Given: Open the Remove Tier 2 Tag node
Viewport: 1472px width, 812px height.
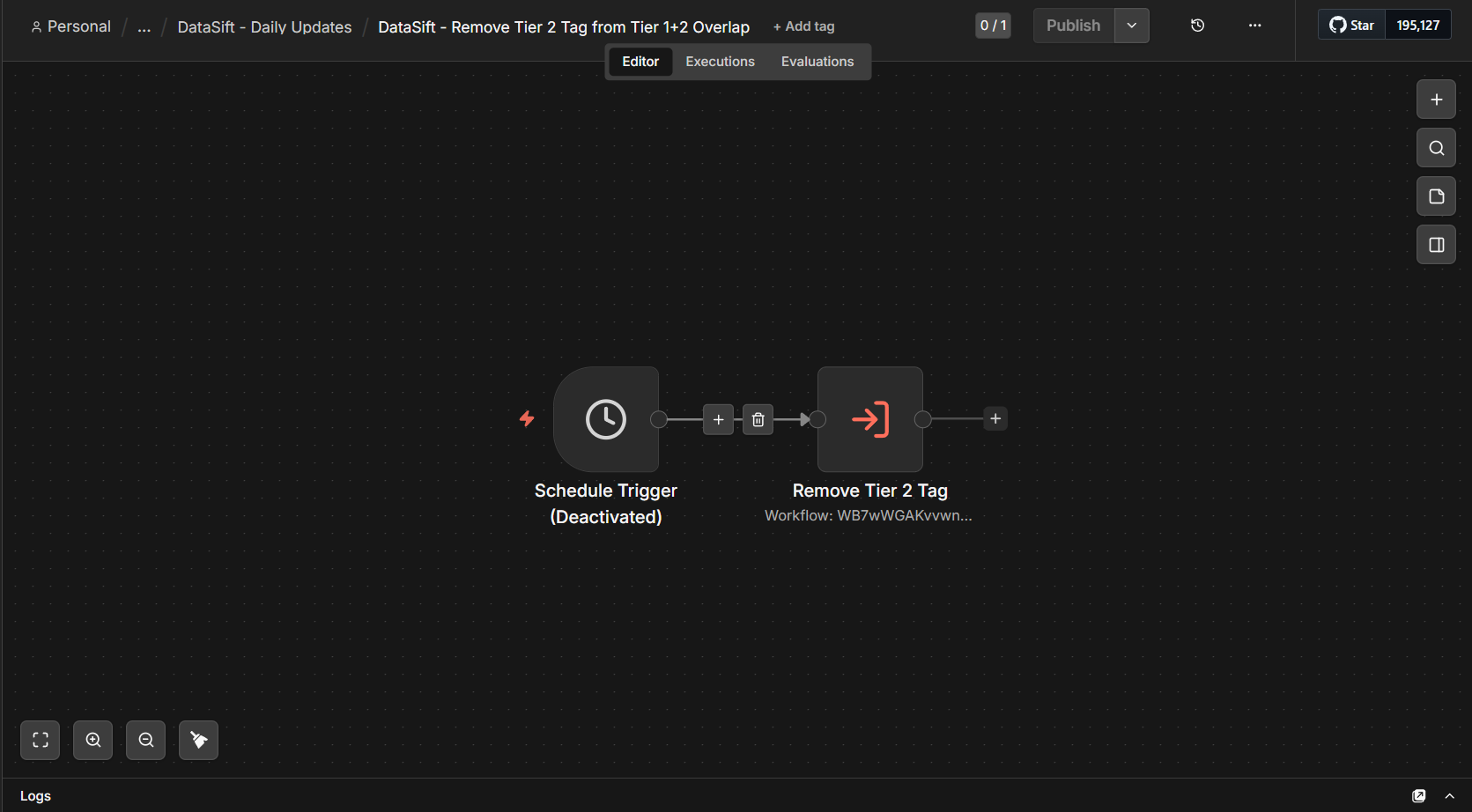Looking at the screenshot, I should (870, 419).
